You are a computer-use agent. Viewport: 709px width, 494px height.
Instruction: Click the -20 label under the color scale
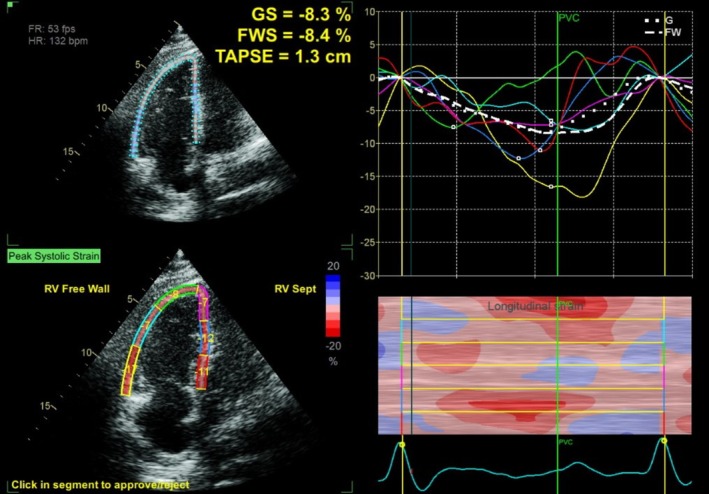[x=333, y=346]
